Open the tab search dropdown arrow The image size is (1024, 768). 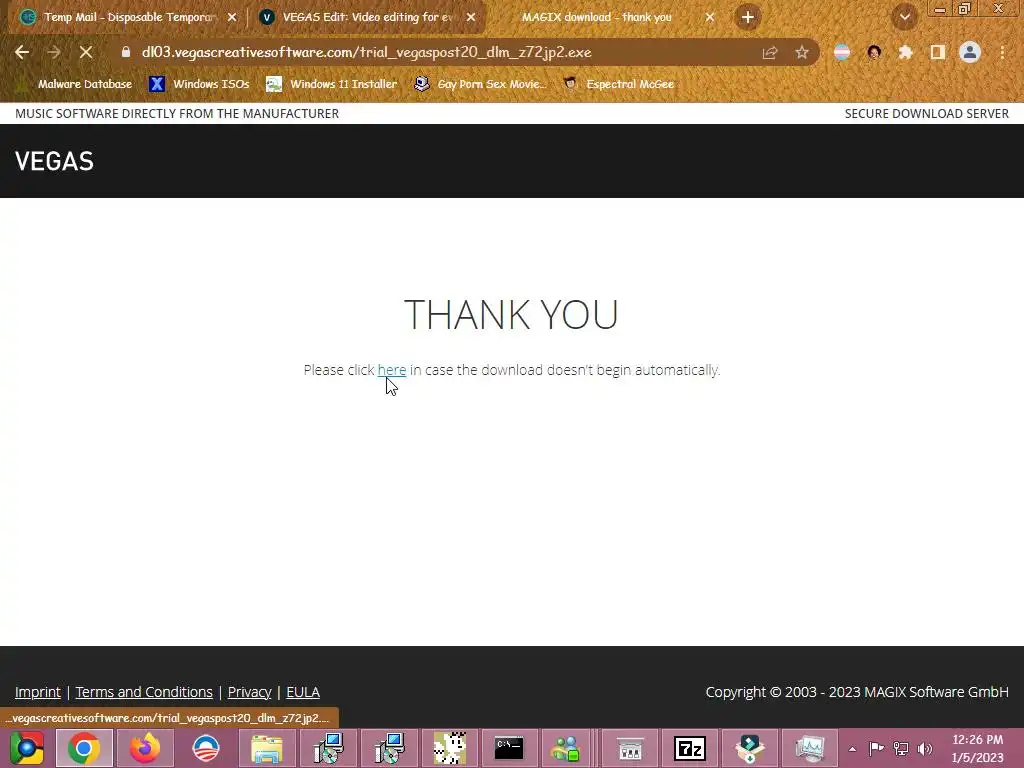tap(905, 17)
